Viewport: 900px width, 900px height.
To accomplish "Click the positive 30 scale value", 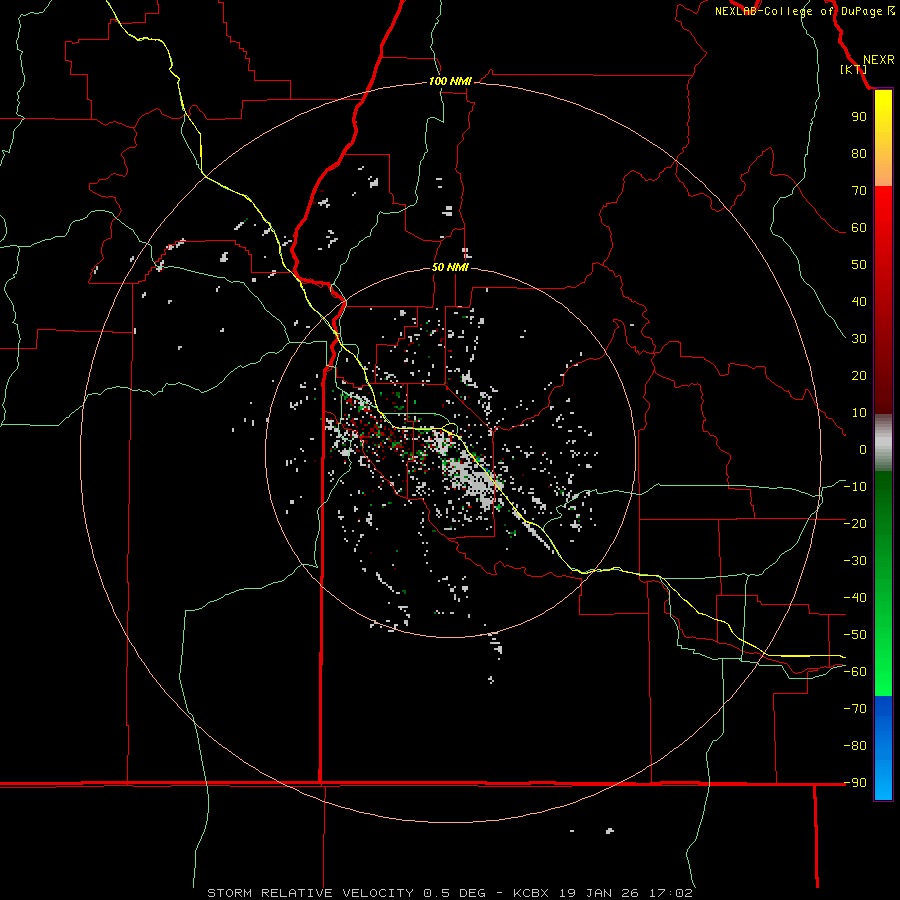I will 859,339.
